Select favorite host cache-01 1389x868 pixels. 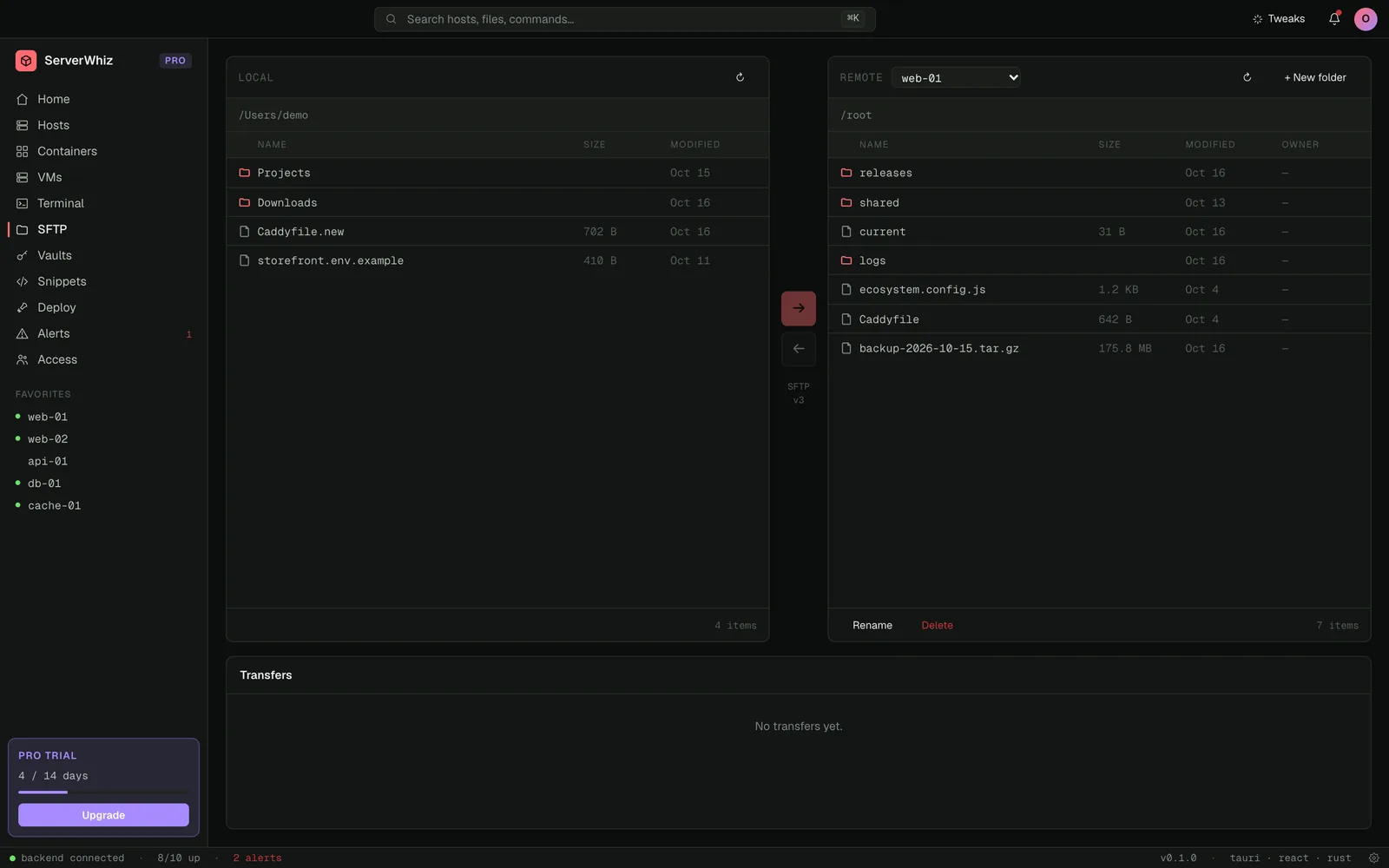click(104, 505)
